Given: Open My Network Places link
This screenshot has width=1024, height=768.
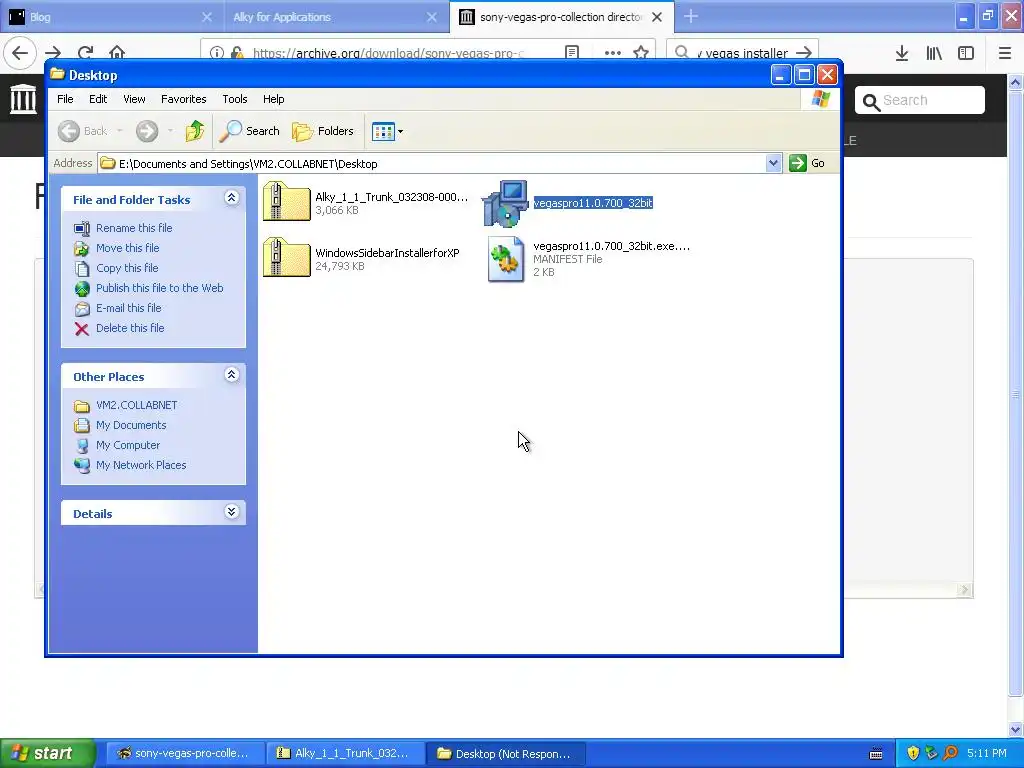Looking at the screenshot, I should (141, 466).
